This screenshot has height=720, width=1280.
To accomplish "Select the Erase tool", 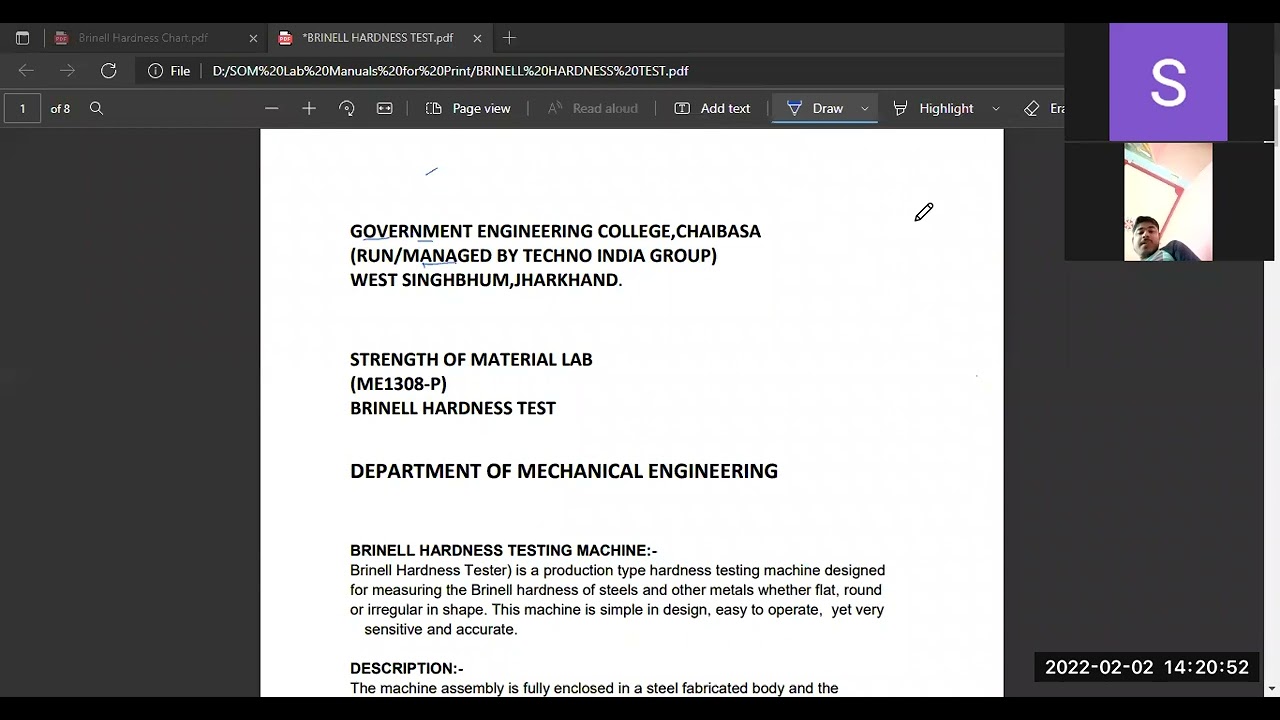I will click(1044, 108).
